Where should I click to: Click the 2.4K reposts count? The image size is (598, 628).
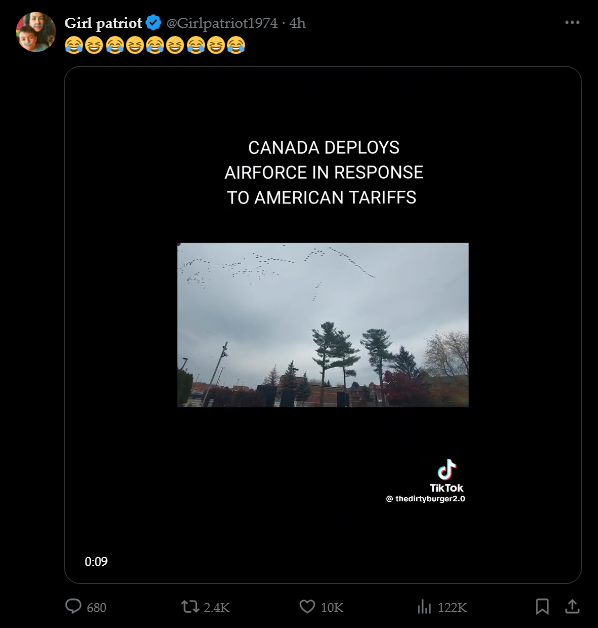coord(216,608)
